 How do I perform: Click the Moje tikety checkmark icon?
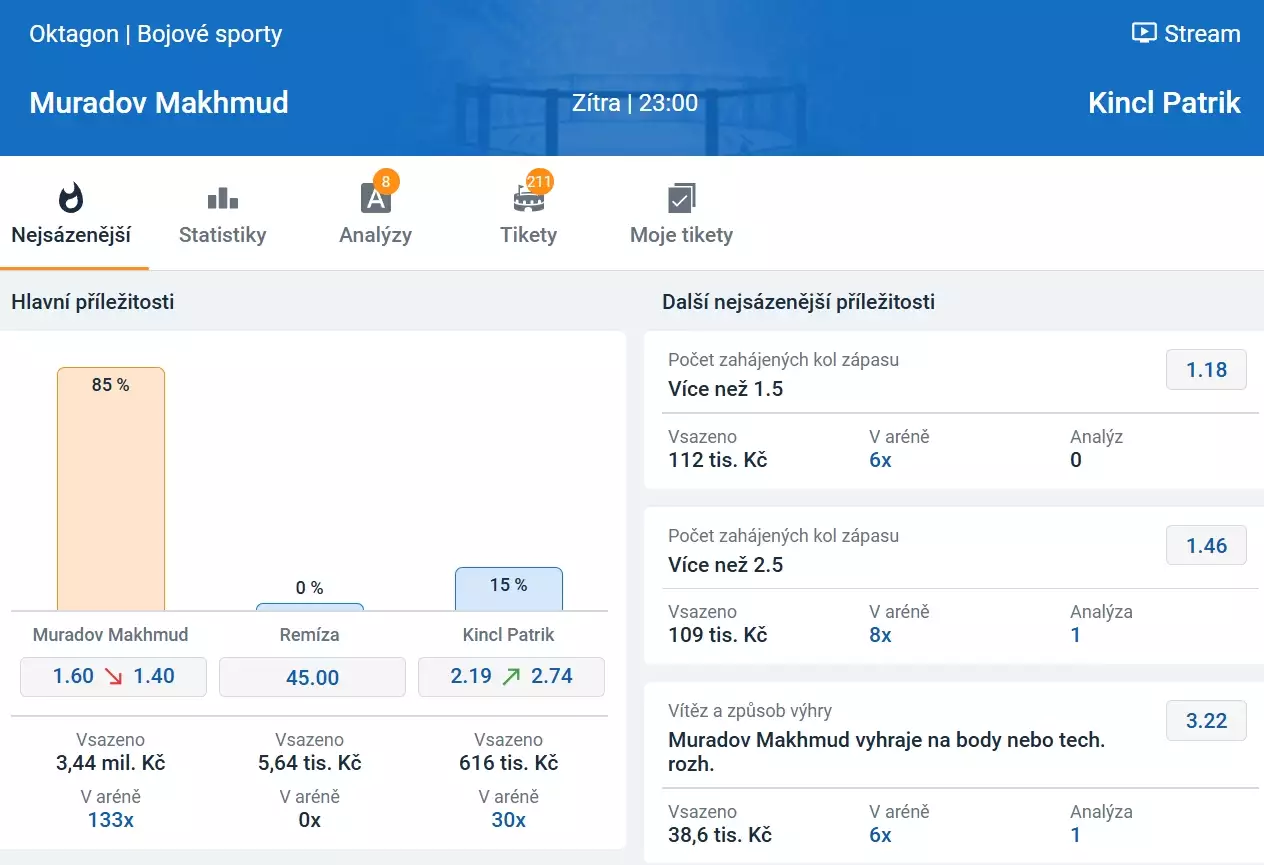point(681,198)
